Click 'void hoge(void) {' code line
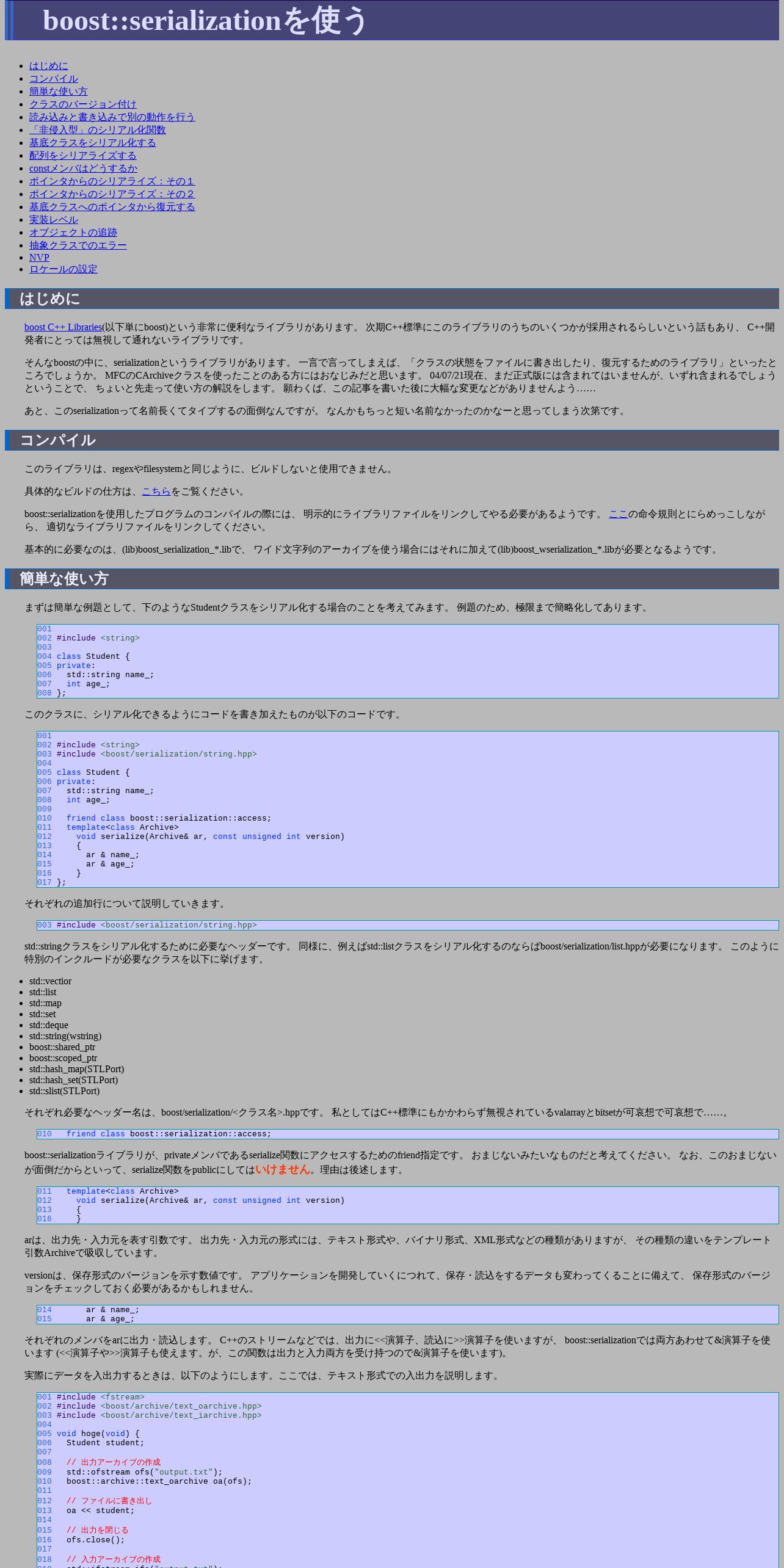Image resolution: width=784 pixels, height=1568 pixels. [x=98, y=1434]
